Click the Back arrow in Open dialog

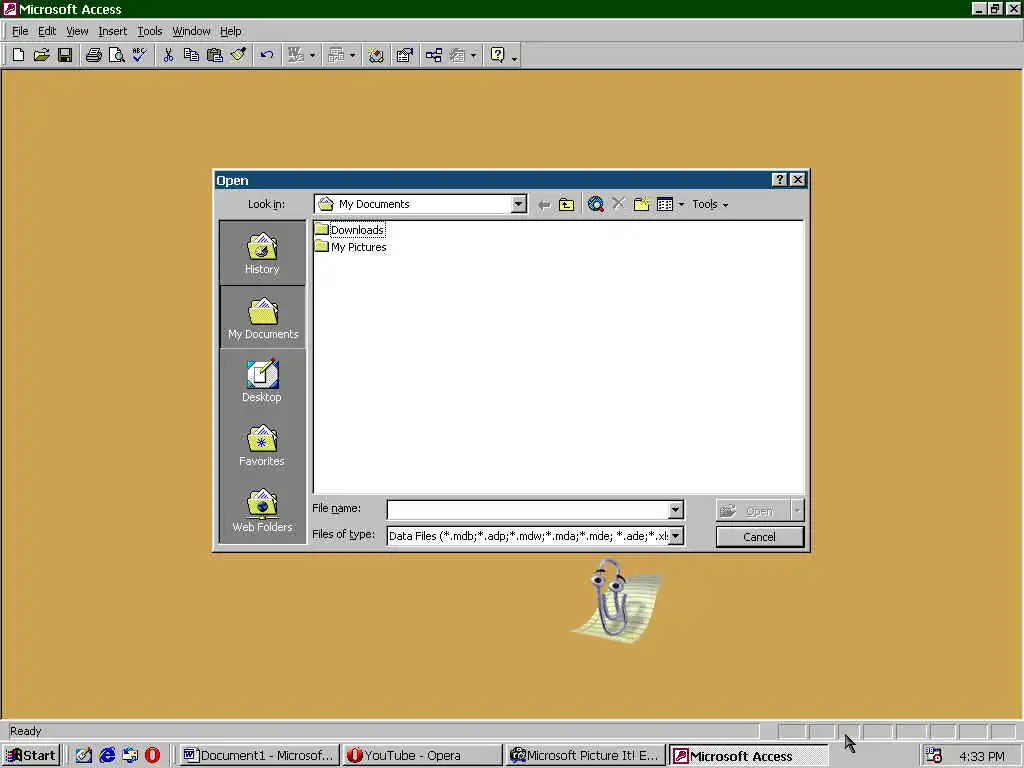(x=543, y=204)
